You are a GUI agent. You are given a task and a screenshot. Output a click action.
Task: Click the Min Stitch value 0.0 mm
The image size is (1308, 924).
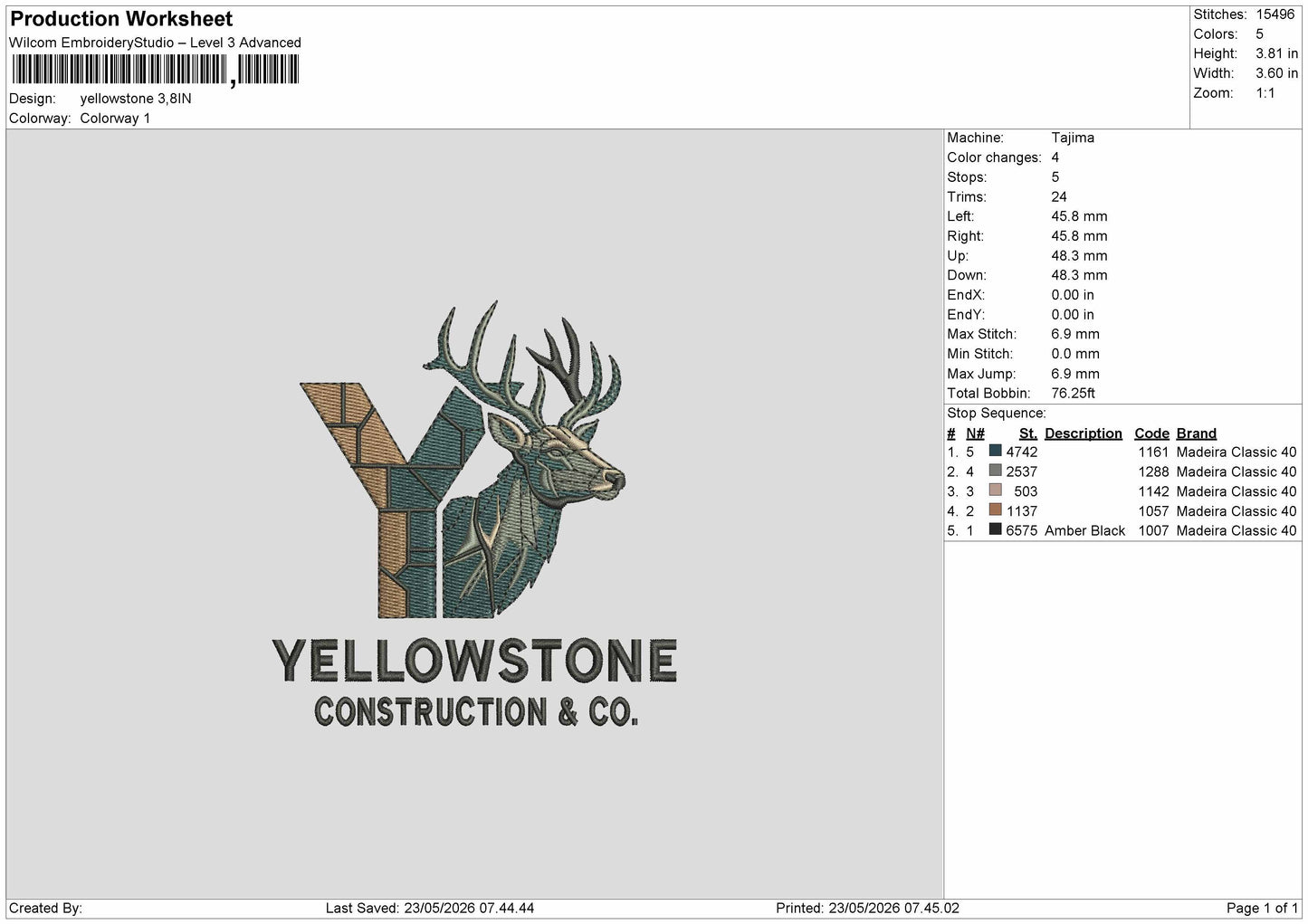(1075, 354)
